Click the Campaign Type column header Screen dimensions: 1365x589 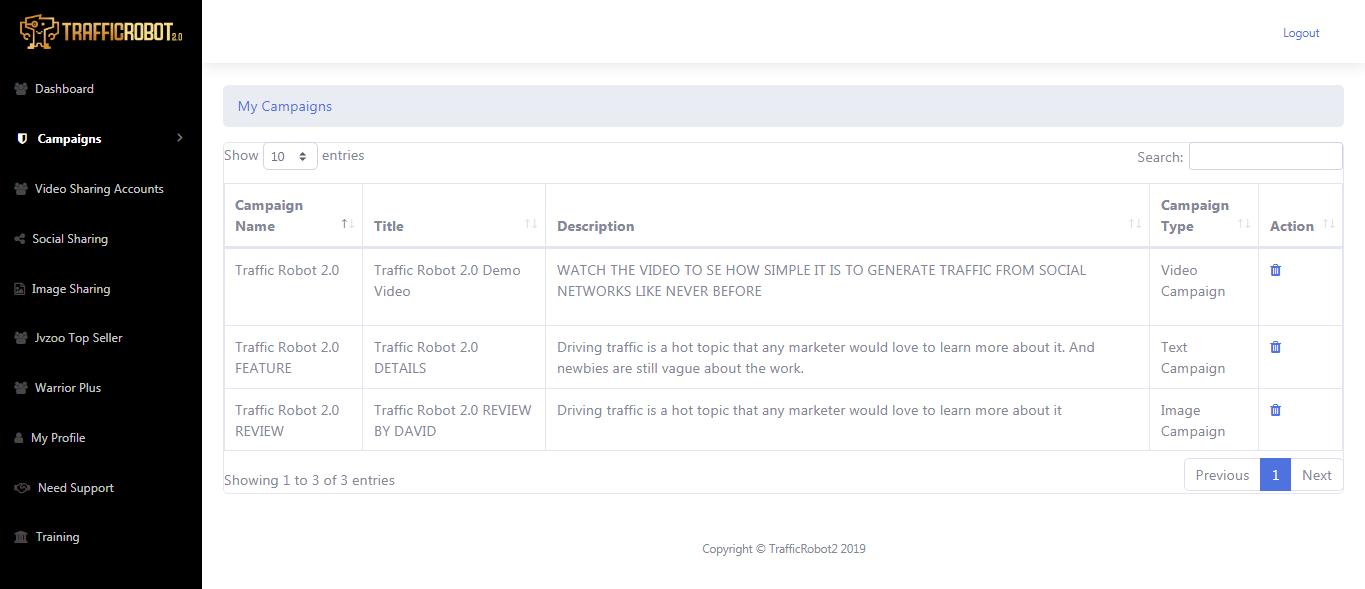point(1204,215)
